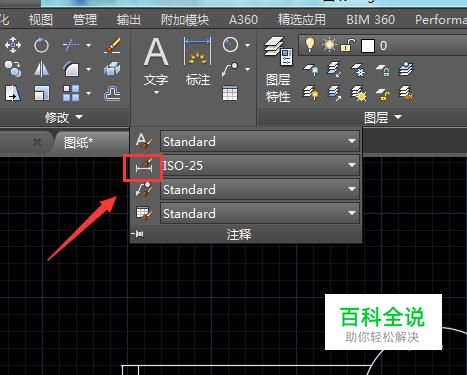Image resolution: width=467 pixels, height=375 pixels.
Task: Open the Array tool dropdown arrow
Action: click(88, 93)
